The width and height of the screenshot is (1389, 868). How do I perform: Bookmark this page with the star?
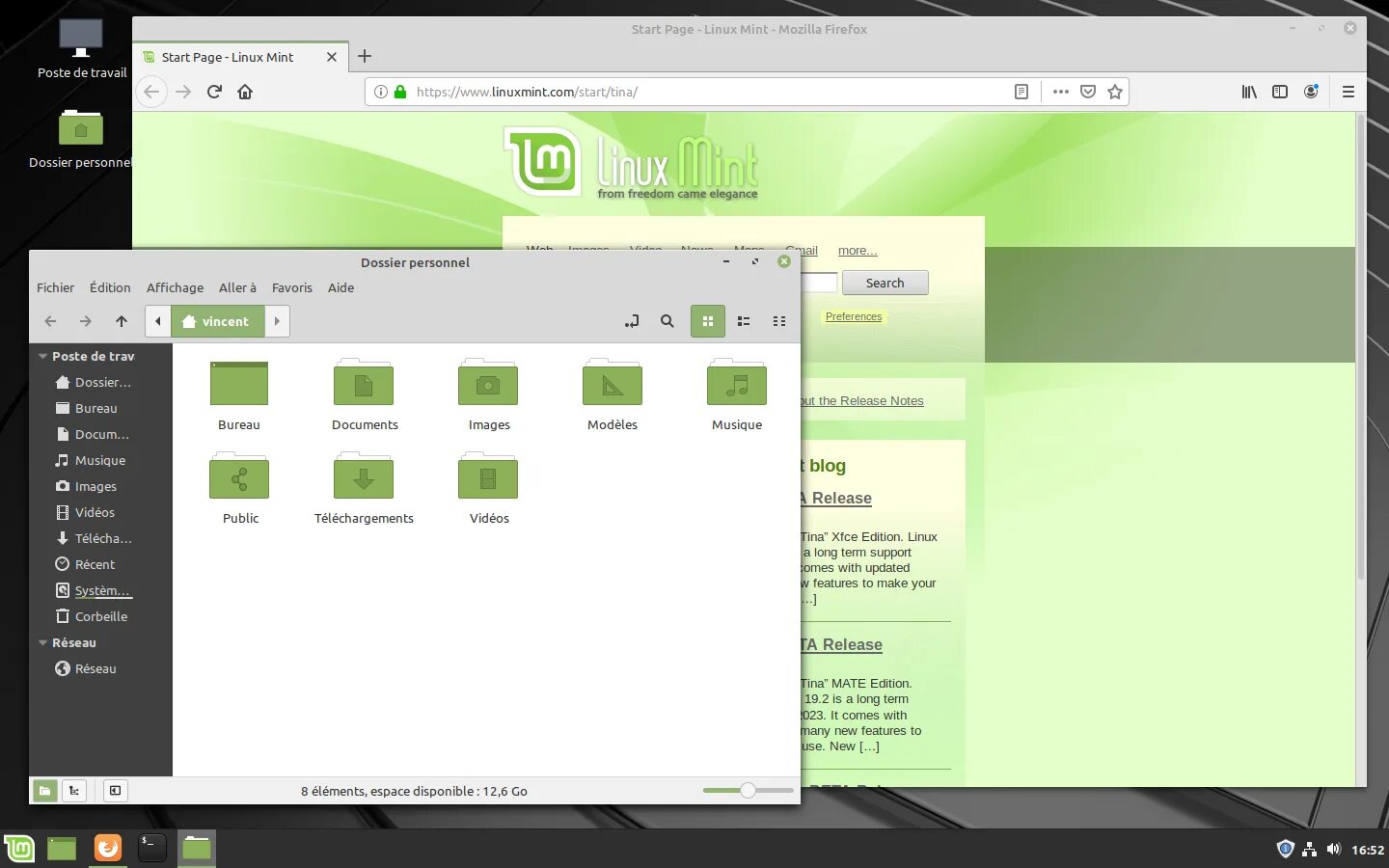pyautogui.click(x=1115, y=92)
